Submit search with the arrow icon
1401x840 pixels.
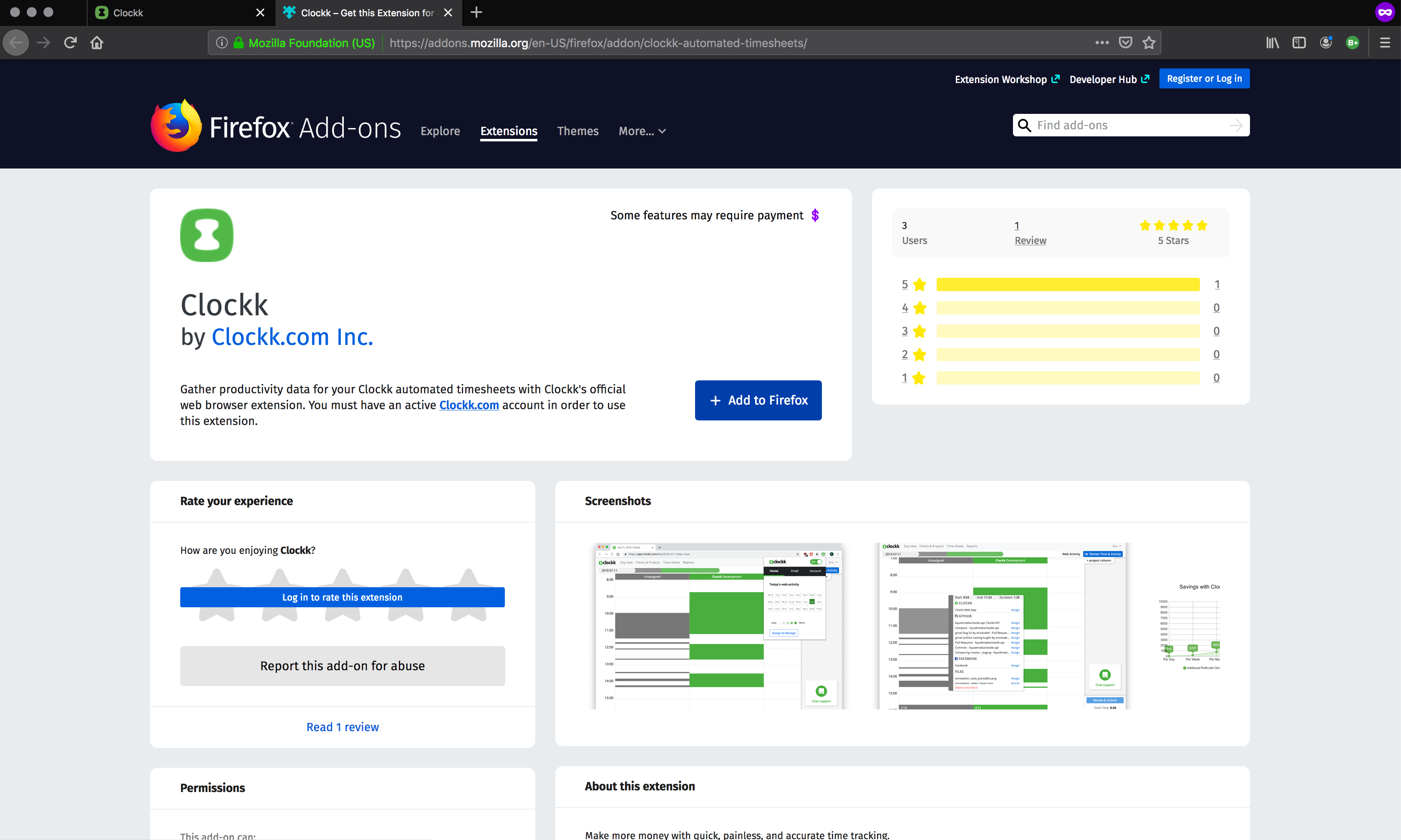click(x=1236, y=125)
